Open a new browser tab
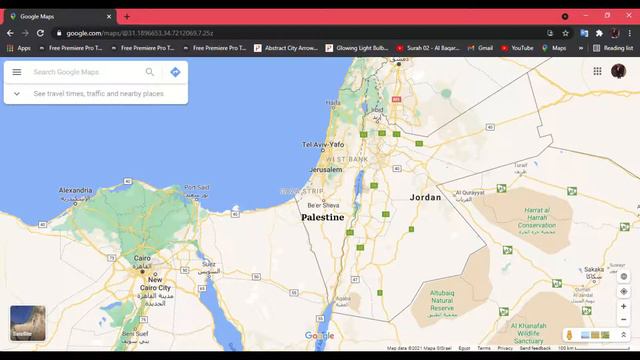640x360 pixels. click(x=127, y=17)
